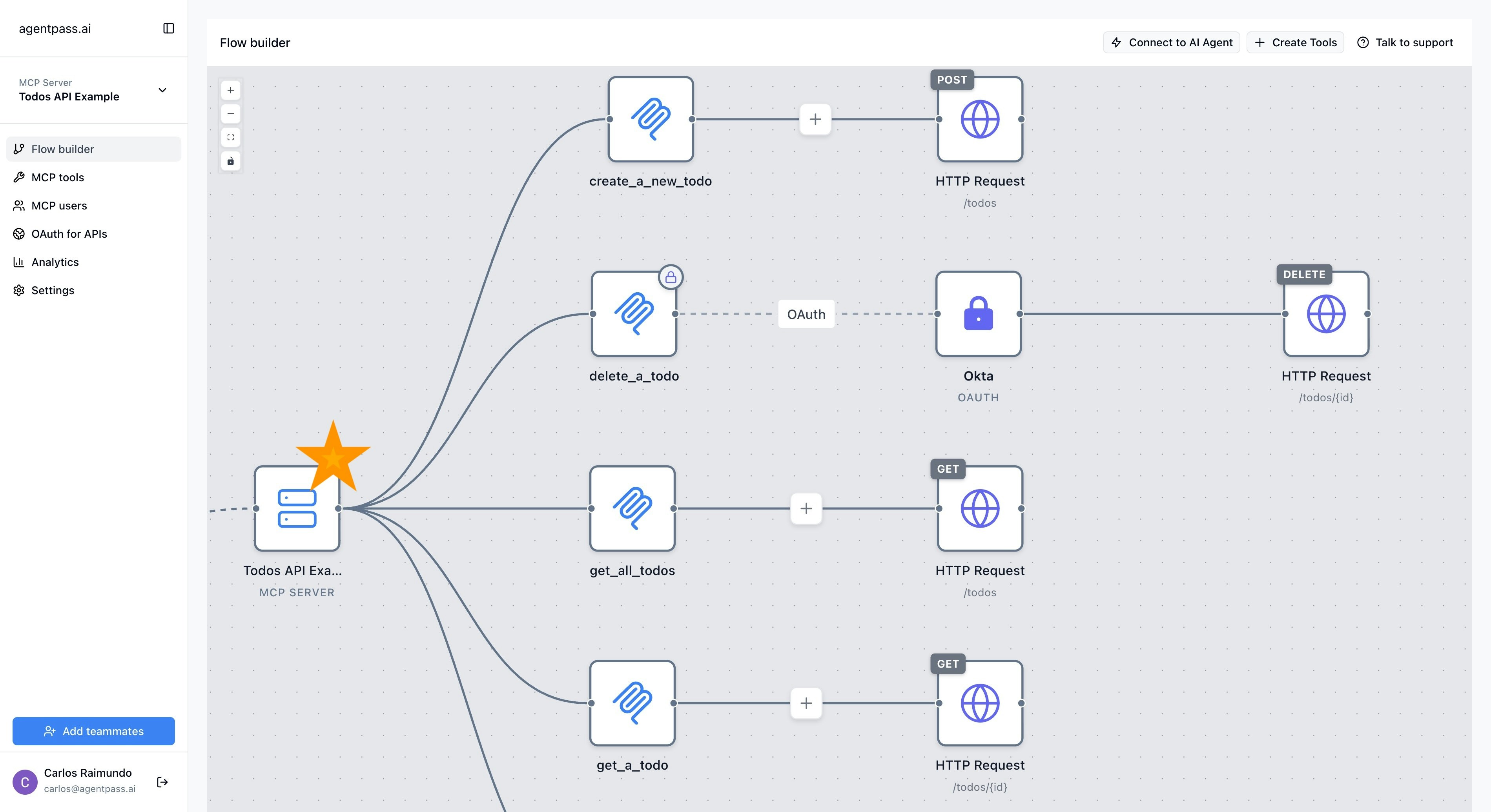Select the Todos API Example server node
The height and width of the screenshot is (812, 1491).
(297, 508)
